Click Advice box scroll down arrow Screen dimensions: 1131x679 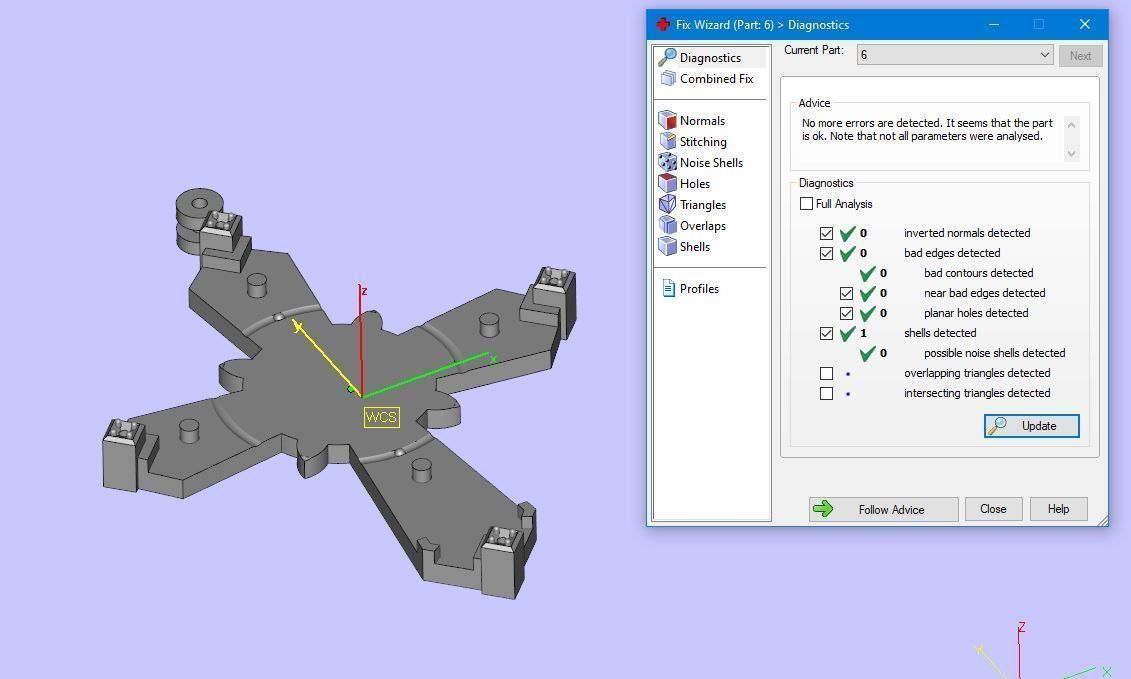(1071, 154)
